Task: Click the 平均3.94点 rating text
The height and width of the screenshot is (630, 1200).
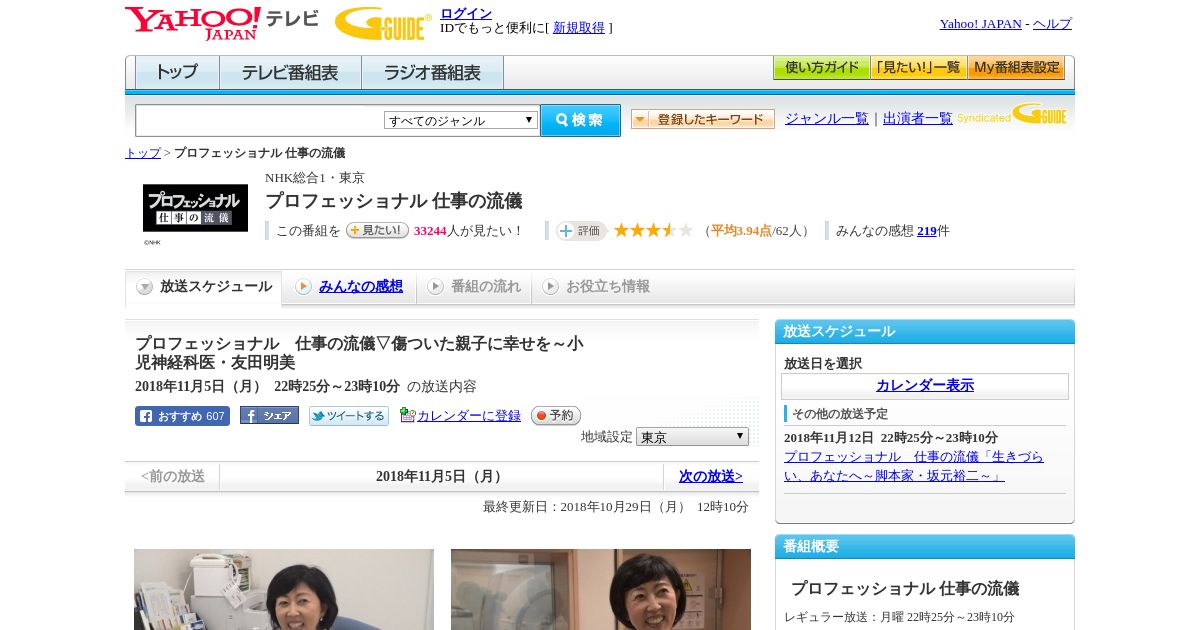Action: click(741, 231)
